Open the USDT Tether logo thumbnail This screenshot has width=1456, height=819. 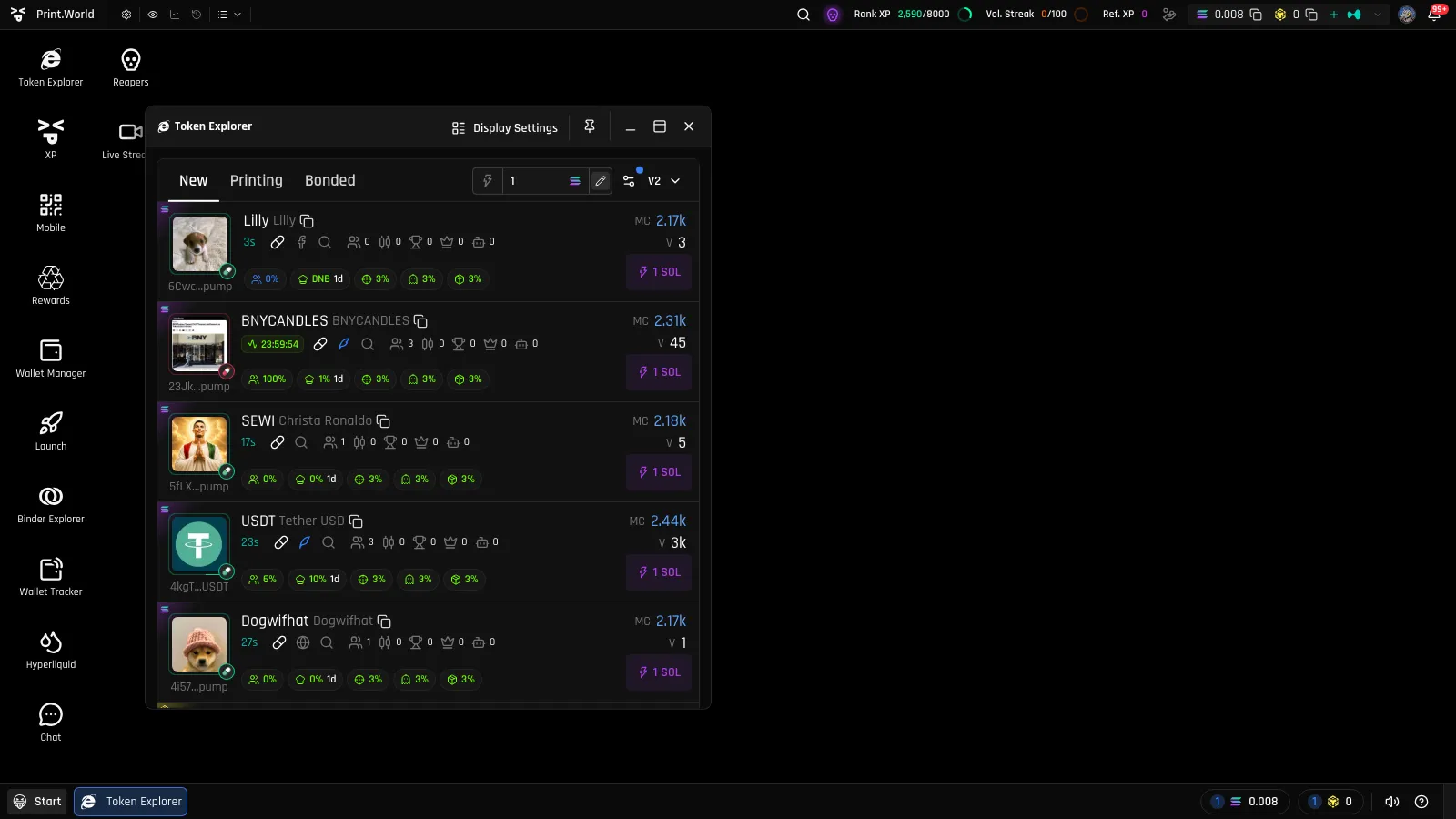[199, 544]
